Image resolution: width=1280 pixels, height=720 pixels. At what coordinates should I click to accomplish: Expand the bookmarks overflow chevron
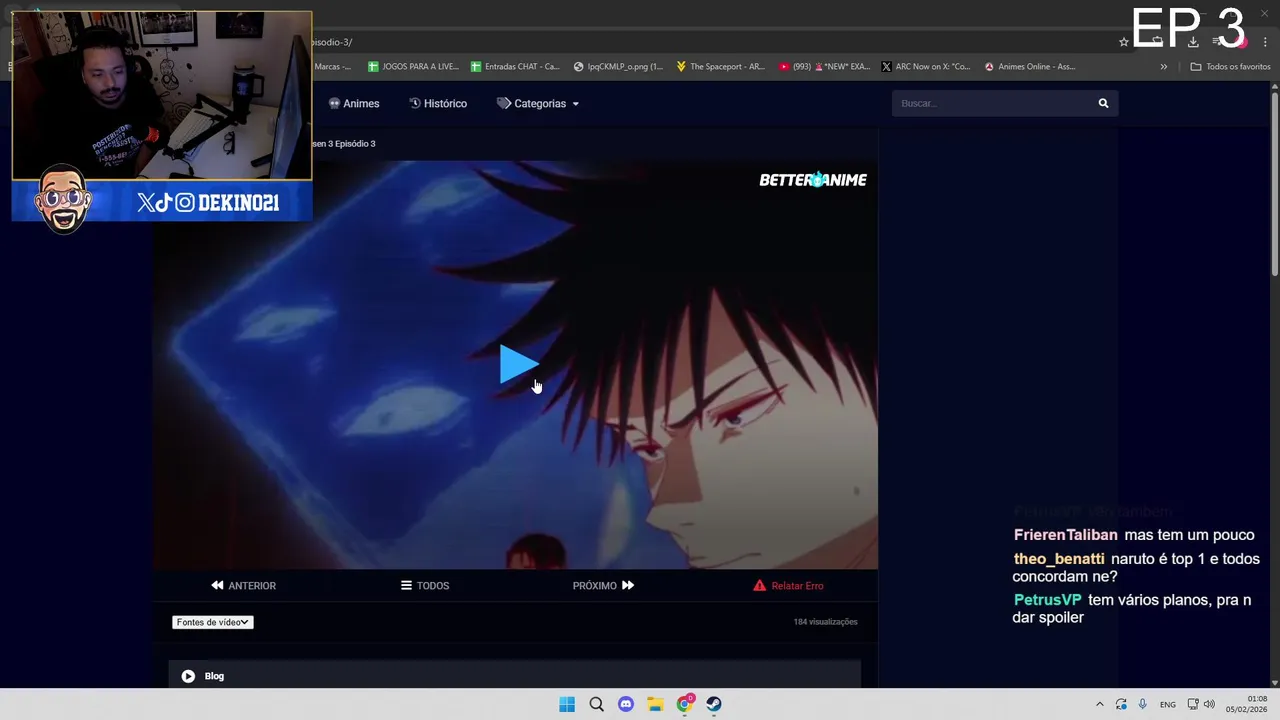point(1164,67)
